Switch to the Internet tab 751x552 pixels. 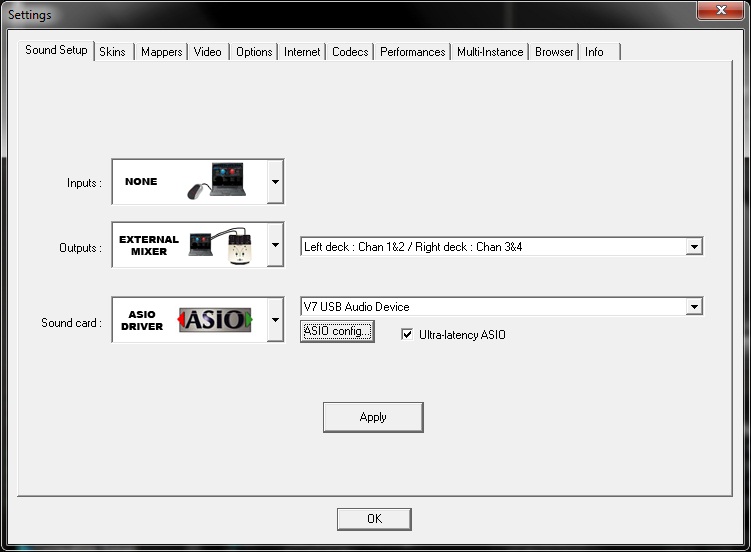click(302, 52)
